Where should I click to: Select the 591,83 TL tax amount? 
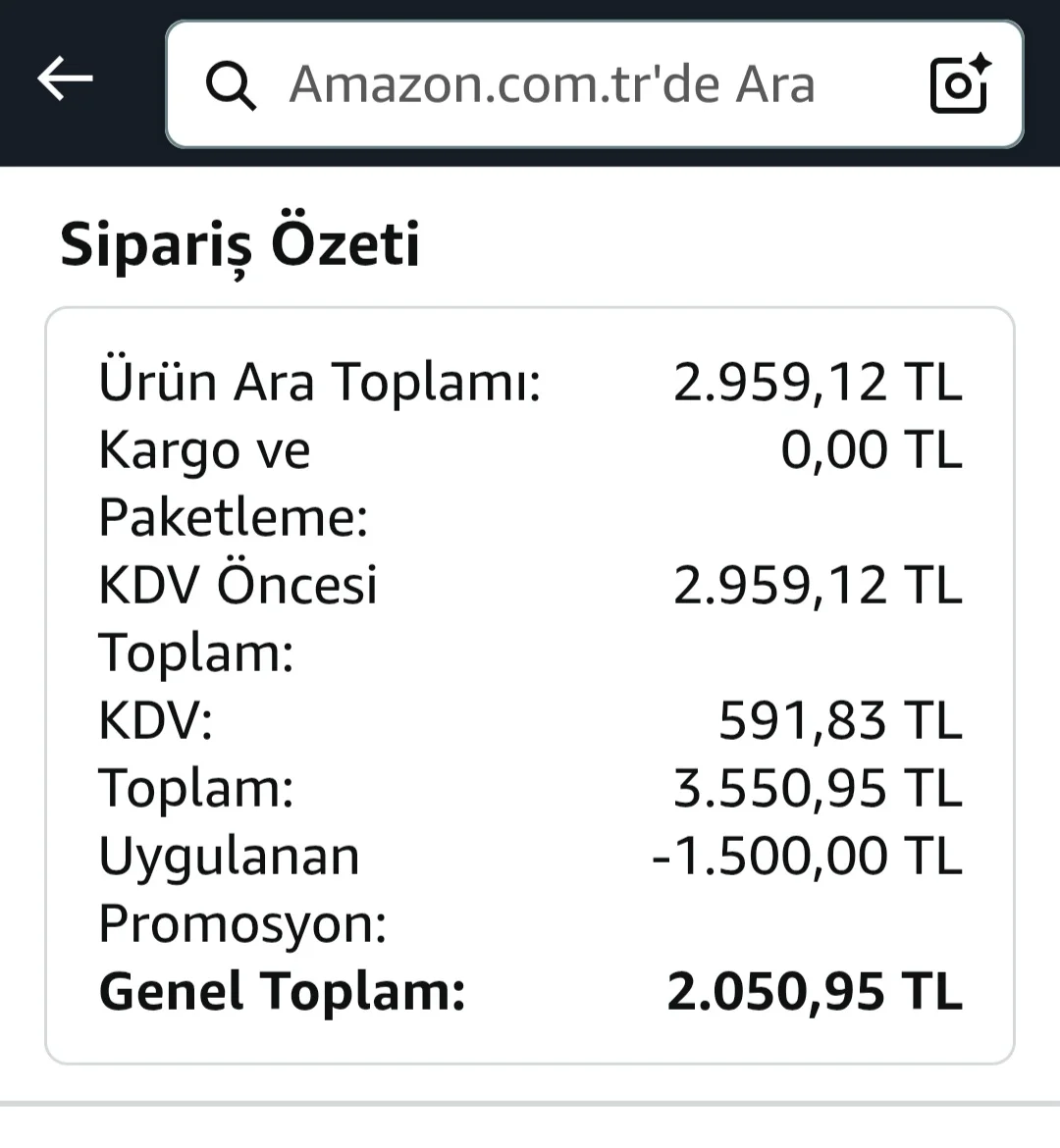pos(839,721)
